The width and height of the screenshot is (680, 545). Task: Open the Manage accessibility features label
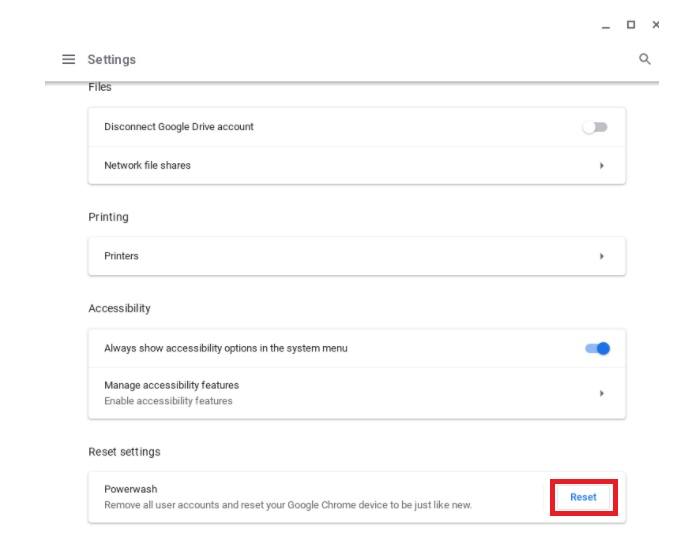[x=171, y=385]
